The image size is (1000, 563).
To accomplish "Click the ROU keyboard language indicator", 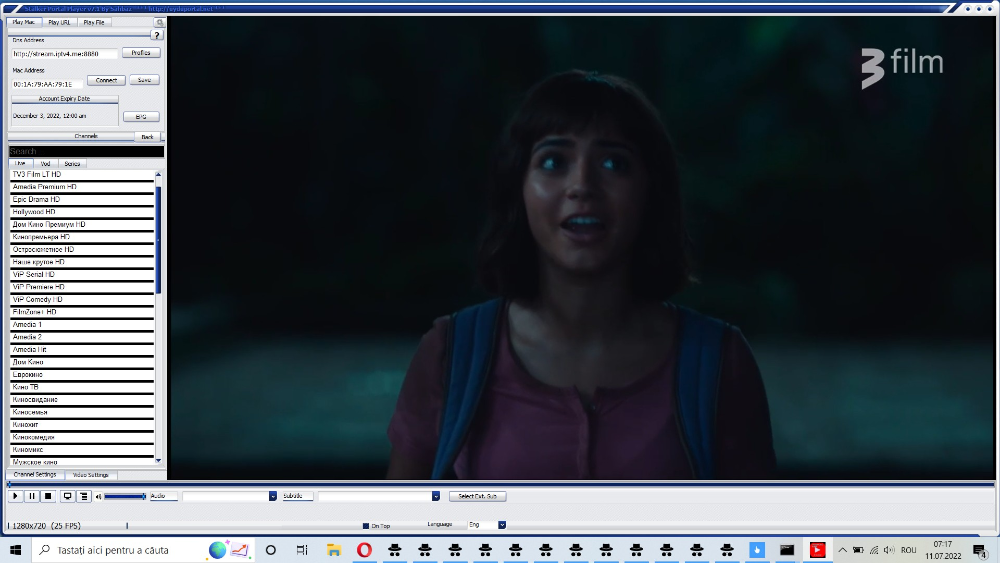I will click(909, 550).
